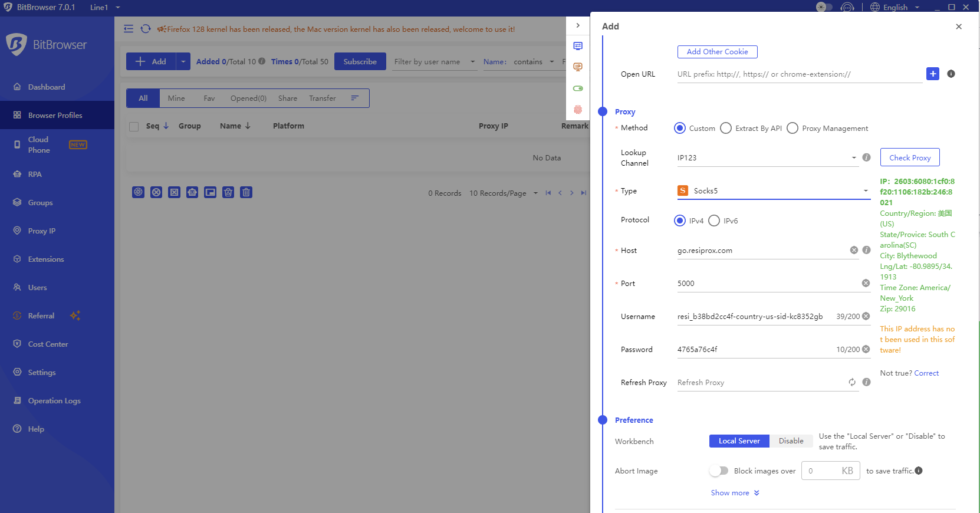This screenshot has height=513, width=980.
Task: Click the Subscribe button
Action: (360, 61)
